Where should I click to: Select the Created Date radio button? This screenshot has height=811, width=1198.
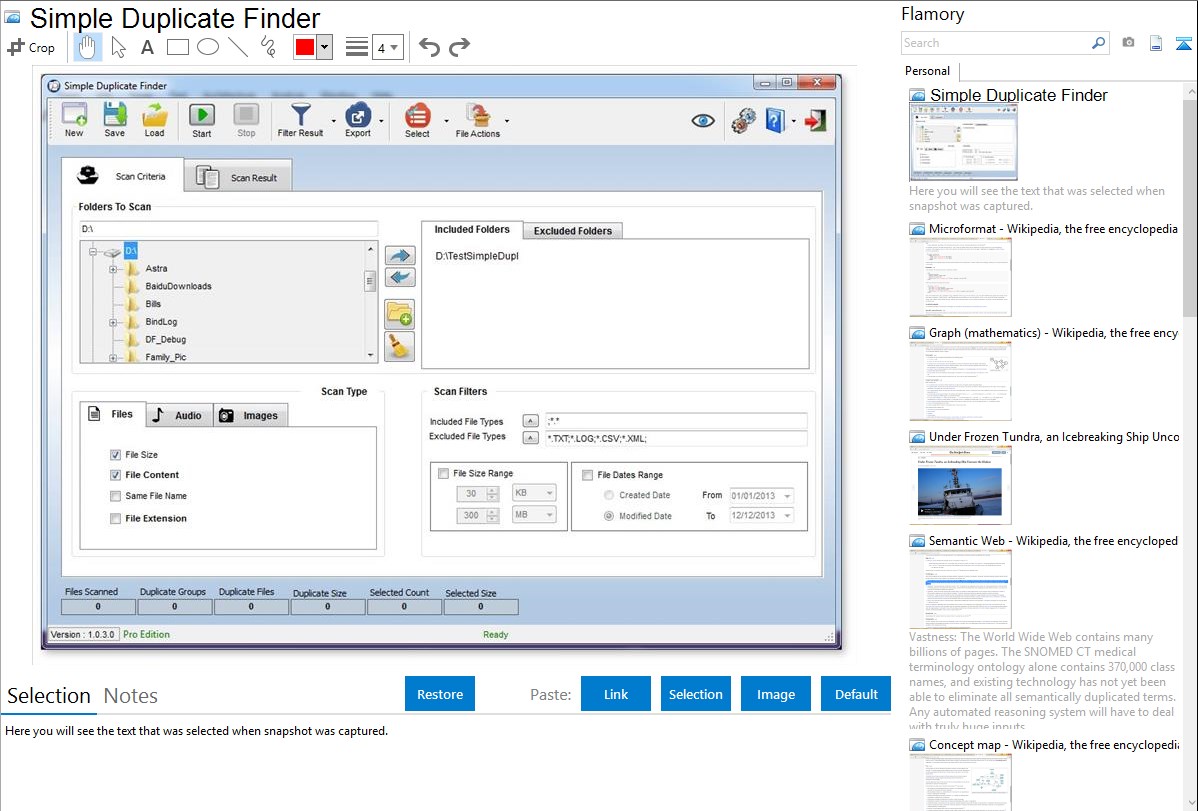pyautogui.click(x=609, y=495)
